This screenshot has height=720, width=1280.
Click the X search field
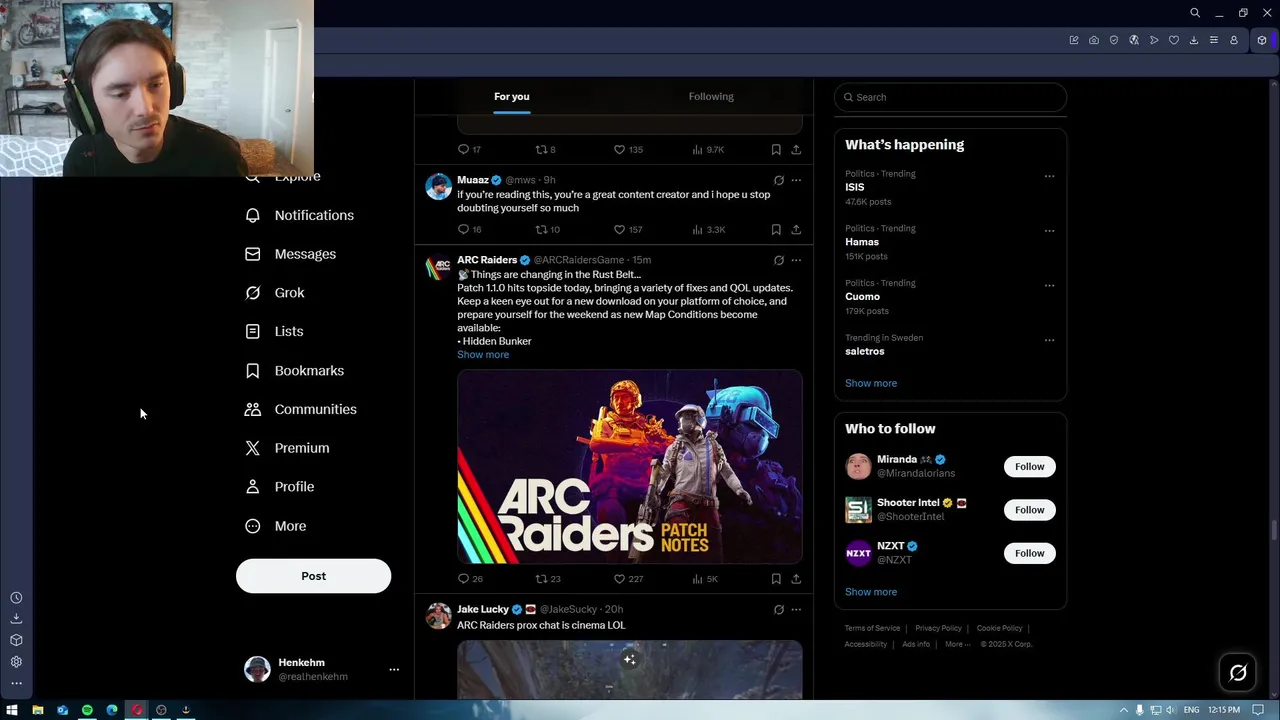[x=950, y=97]
